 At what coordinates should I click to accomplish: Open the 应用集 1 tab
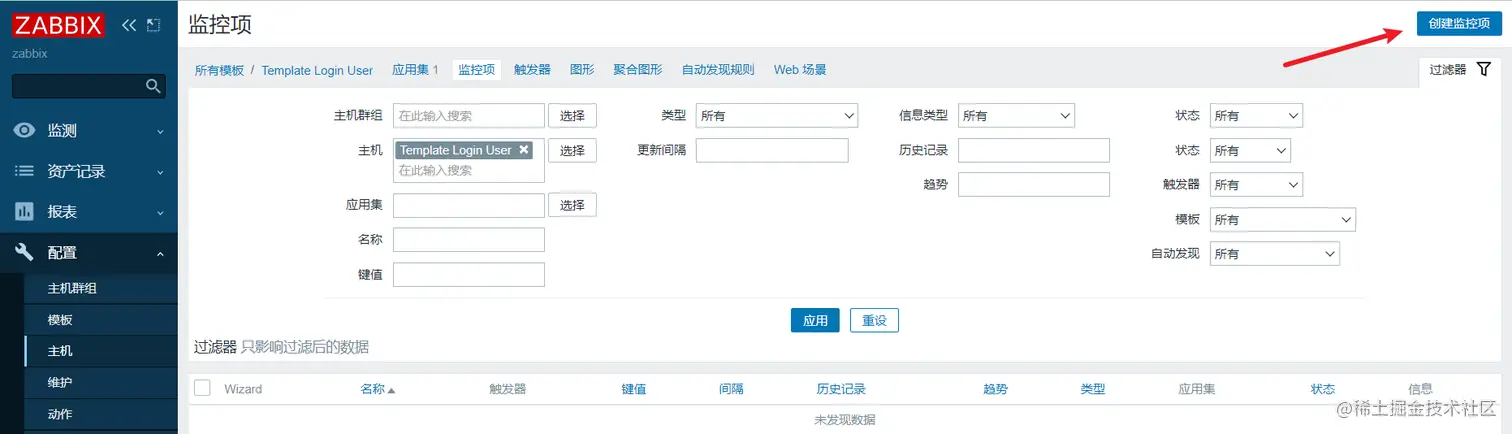(415, 70)
